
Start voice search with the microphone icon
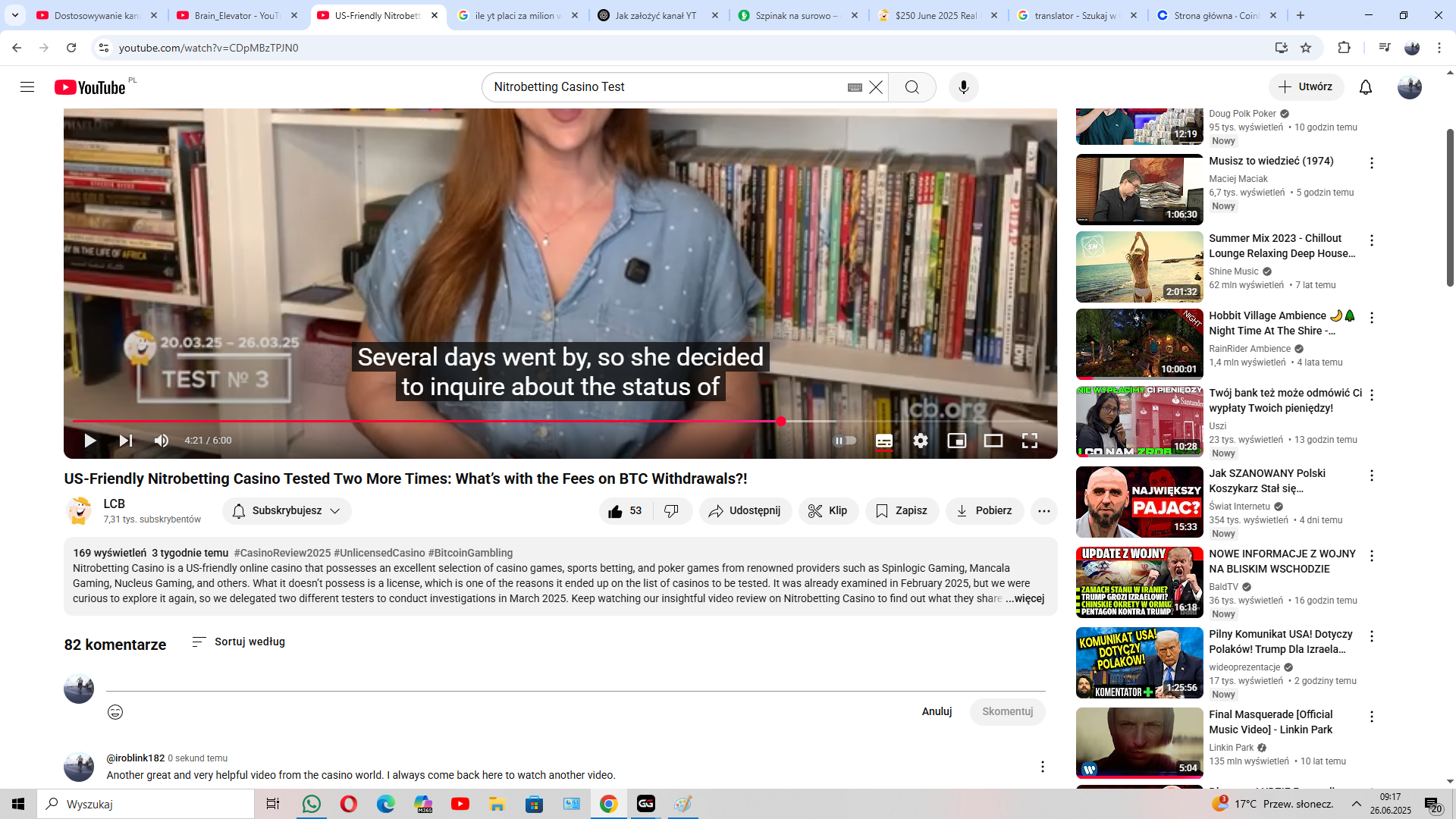(x=964, y=87)
